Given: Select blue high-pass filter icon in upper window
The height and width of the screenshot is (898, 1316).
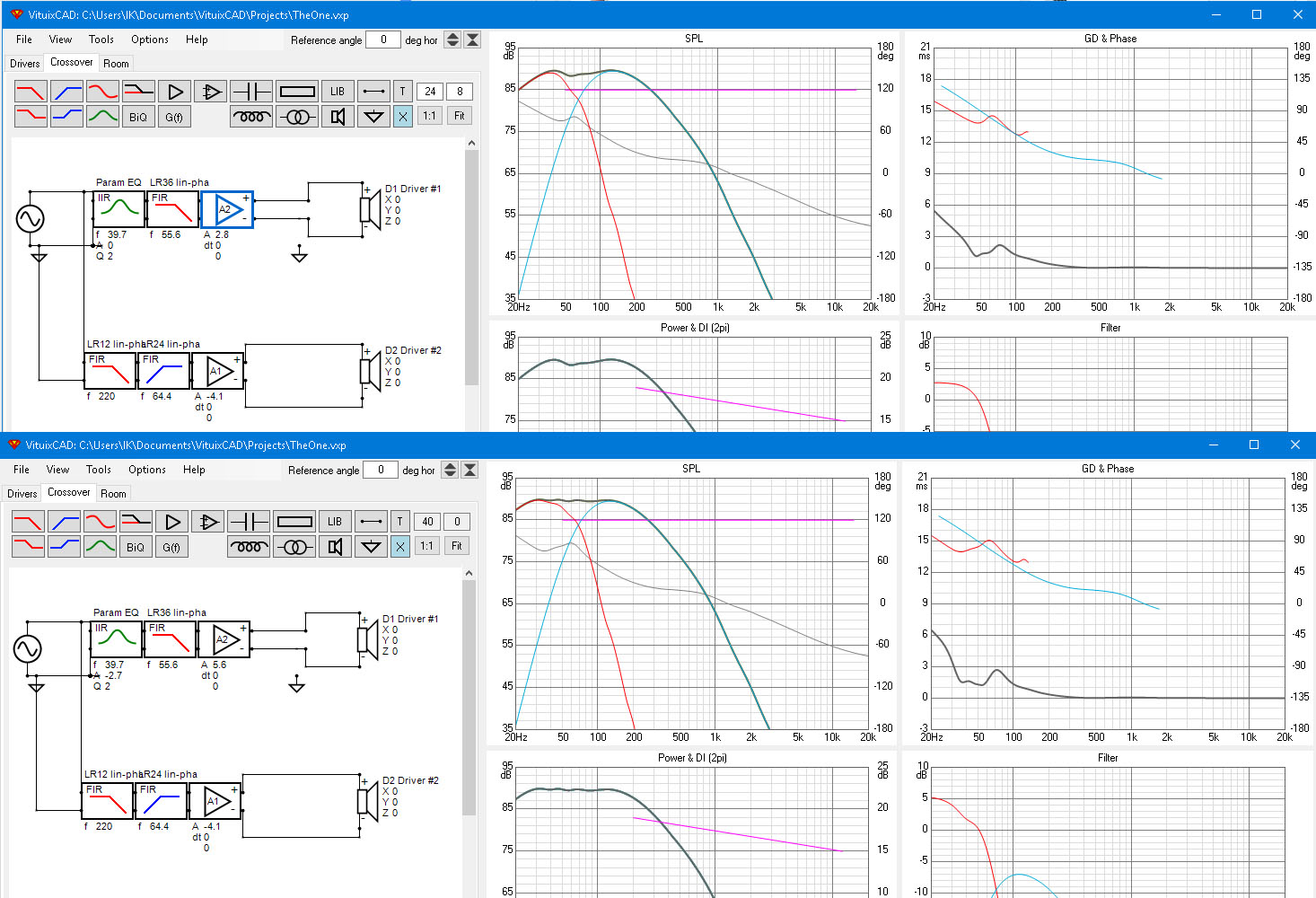Looking at the screenshot, I should 67,91.
